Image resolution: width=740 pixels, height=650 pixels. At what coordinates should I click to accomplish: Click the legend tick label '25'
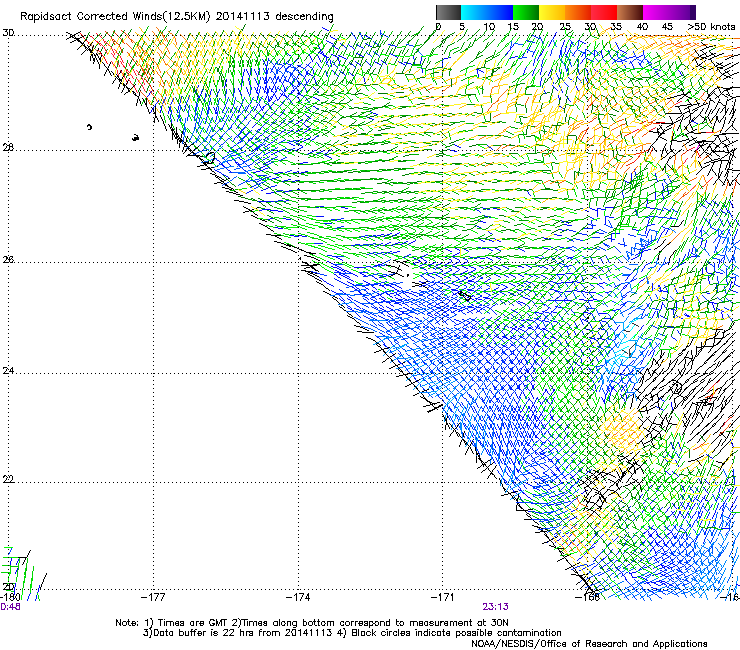(565, 26)
